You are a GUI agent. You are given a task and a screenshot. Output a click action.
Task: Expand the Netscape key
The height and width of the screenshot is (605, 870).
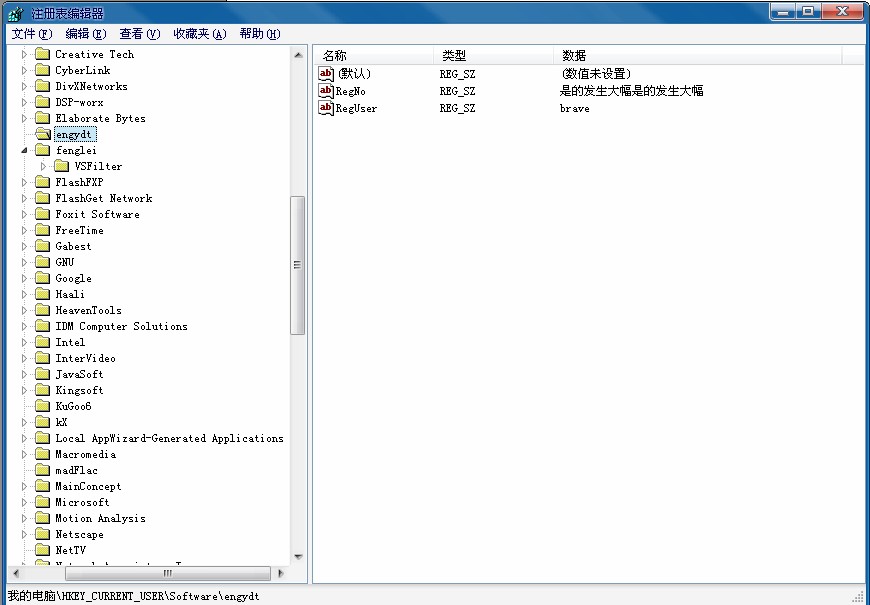click(24, 535)
